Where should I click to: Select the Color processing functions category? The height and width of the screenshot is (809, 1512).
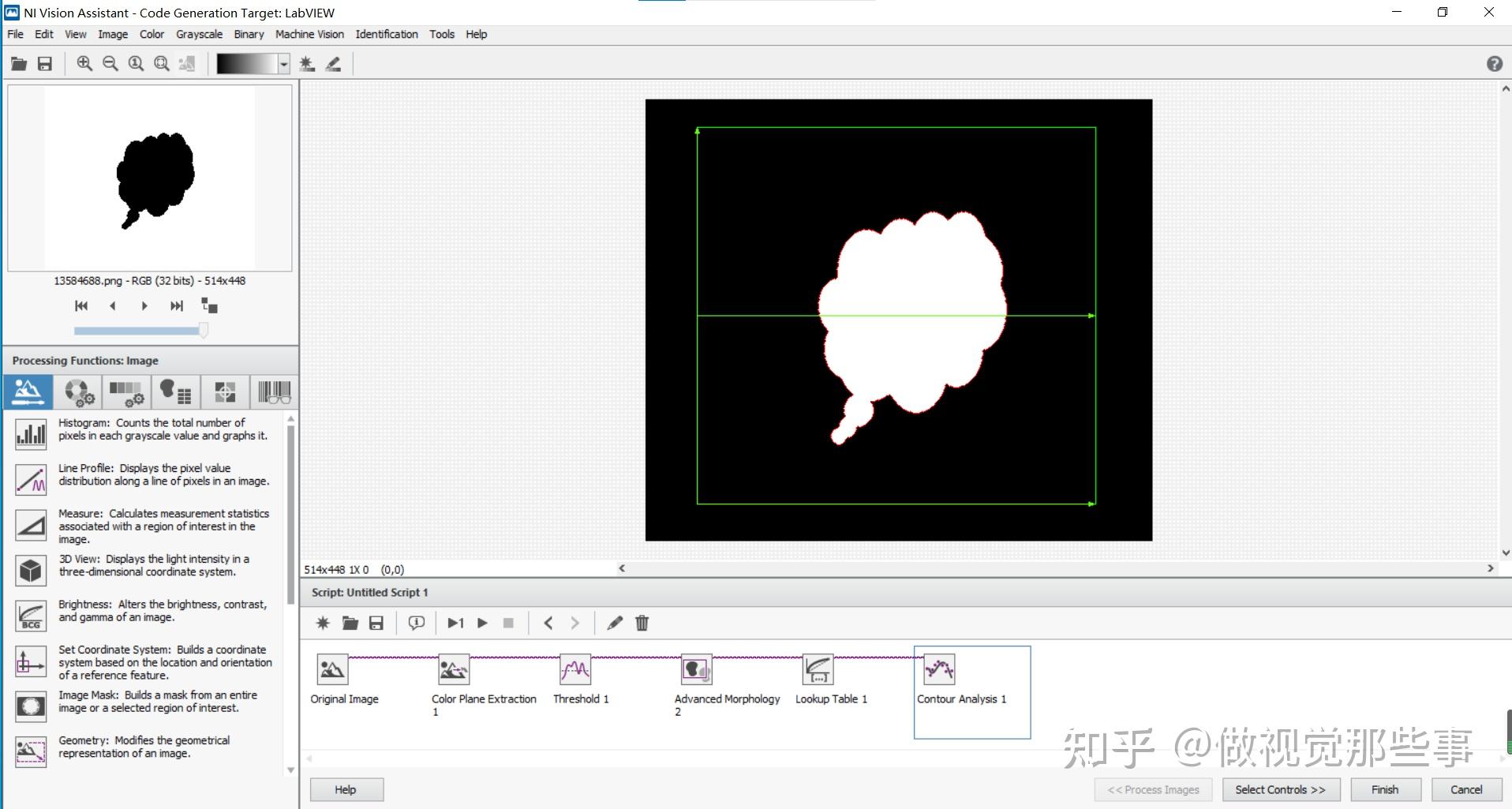point(77,391)
